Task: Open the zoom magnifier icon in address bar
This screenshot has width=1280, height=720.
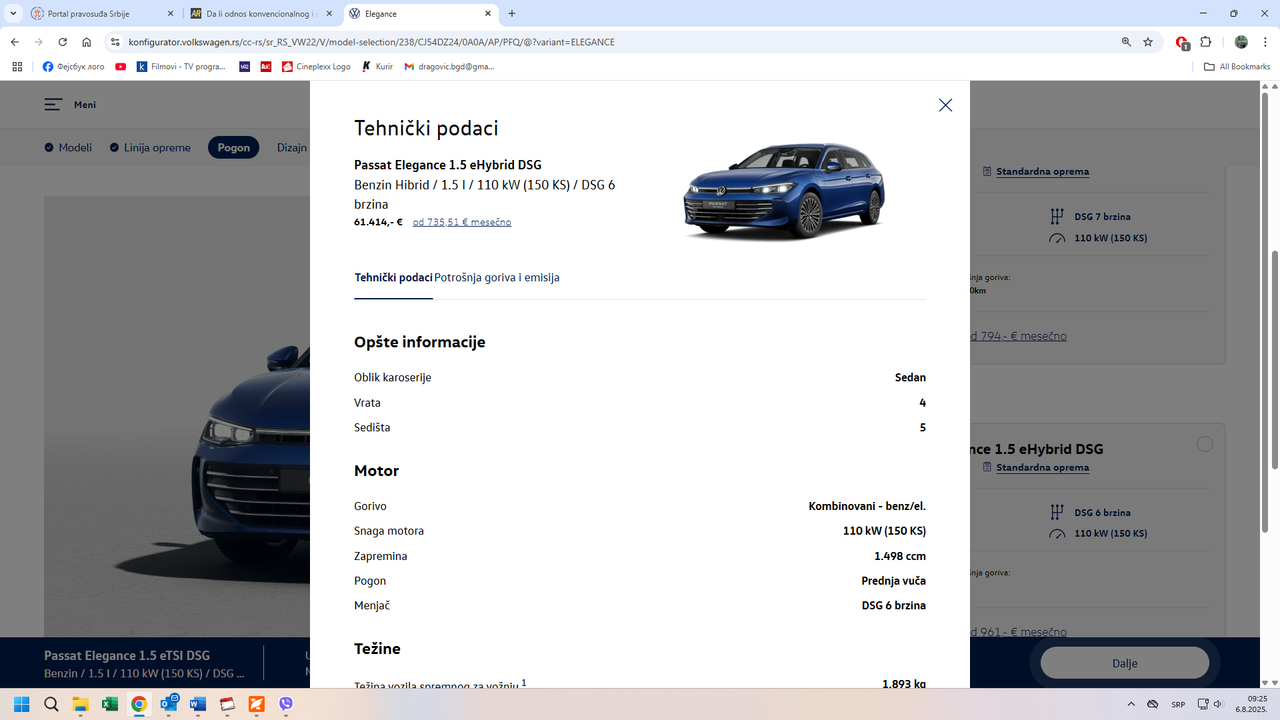Action: click(1126, 42)
